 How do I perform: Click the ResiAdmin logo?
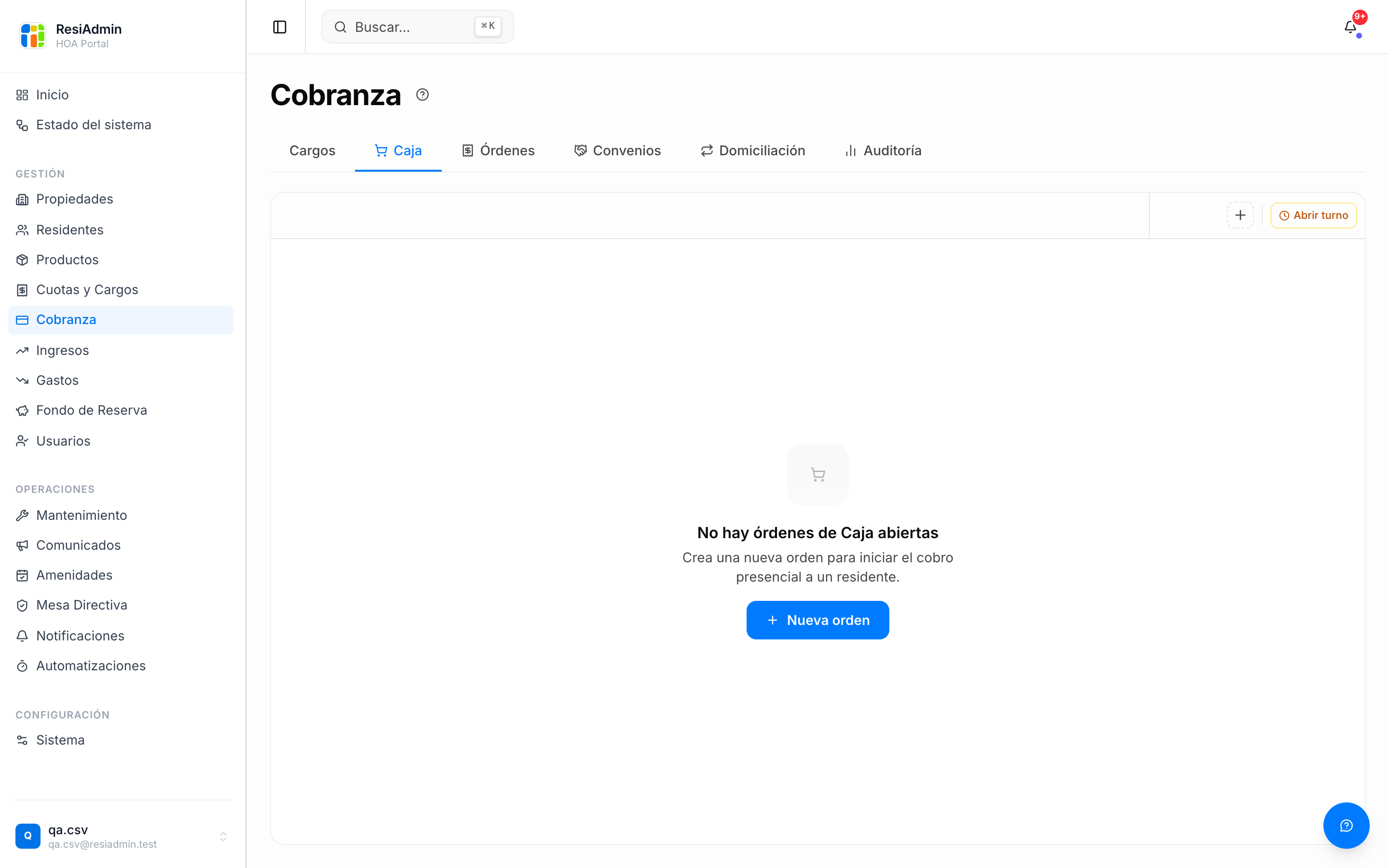pos(33,36)
